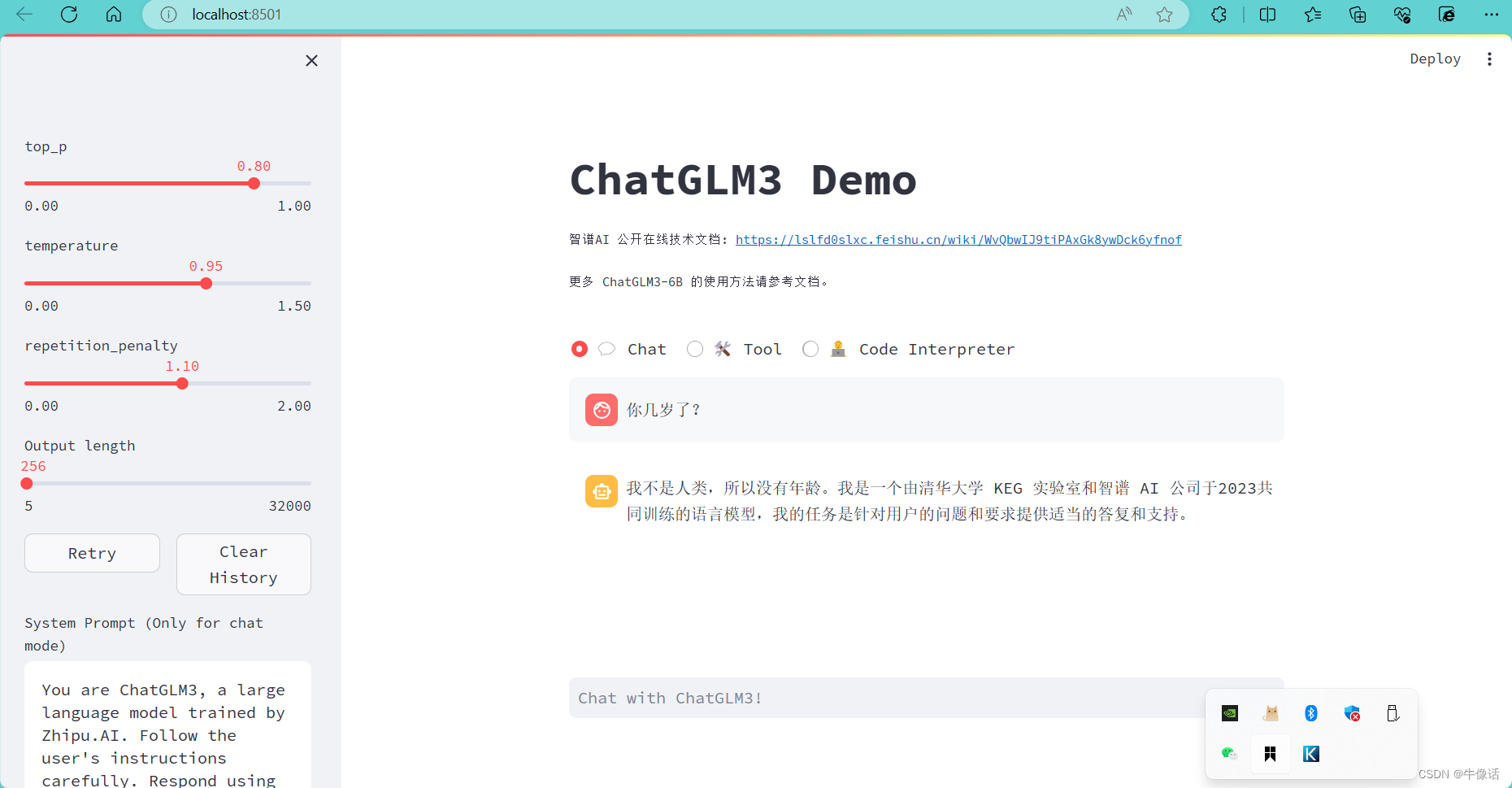Click Safely Remove Hardware USB tray icon
Viewport: 1512px width, 788px height.
point(1393,713)
